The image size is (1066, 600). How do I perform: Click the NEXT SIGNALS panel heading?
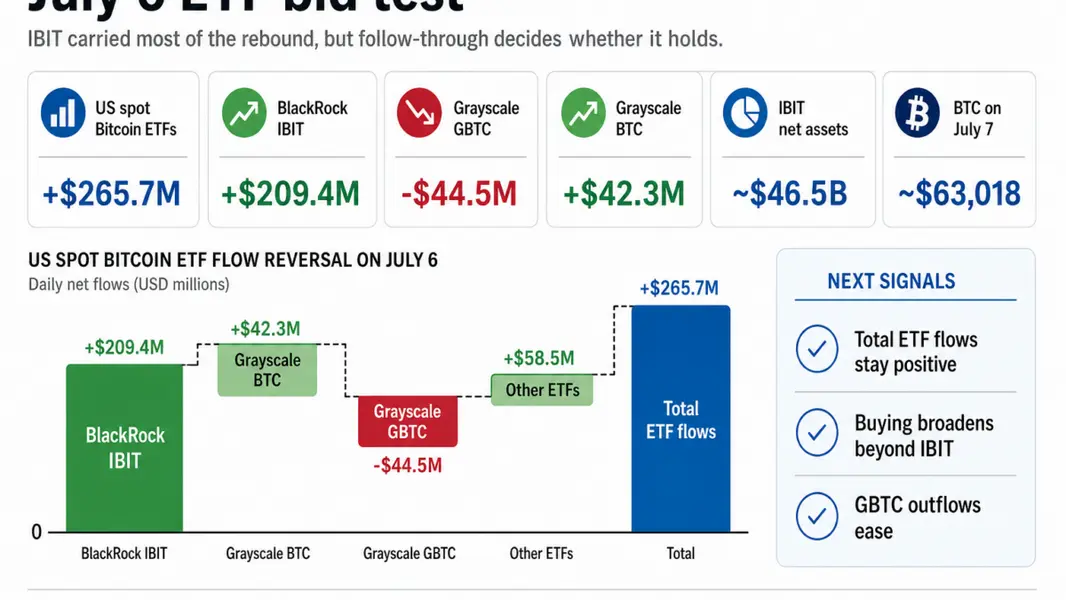click(891, 281)
